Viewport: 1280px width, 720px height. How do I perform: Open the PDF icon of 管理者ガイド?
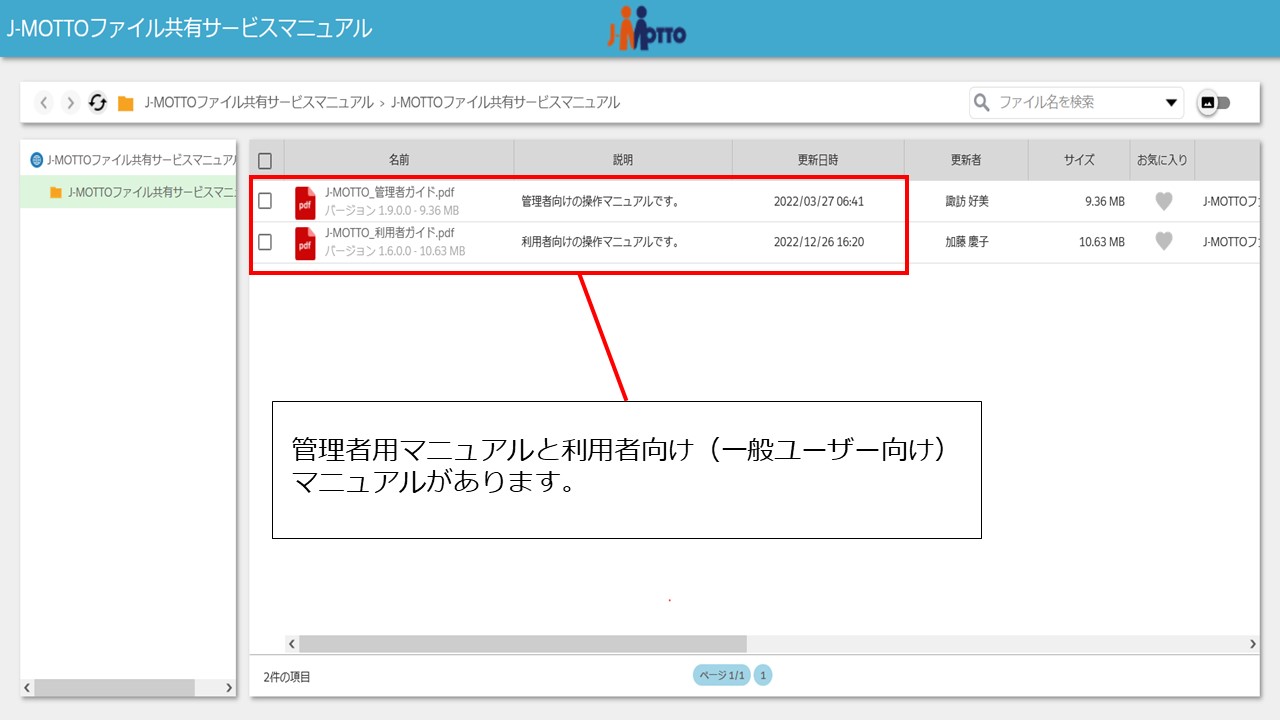305,202
